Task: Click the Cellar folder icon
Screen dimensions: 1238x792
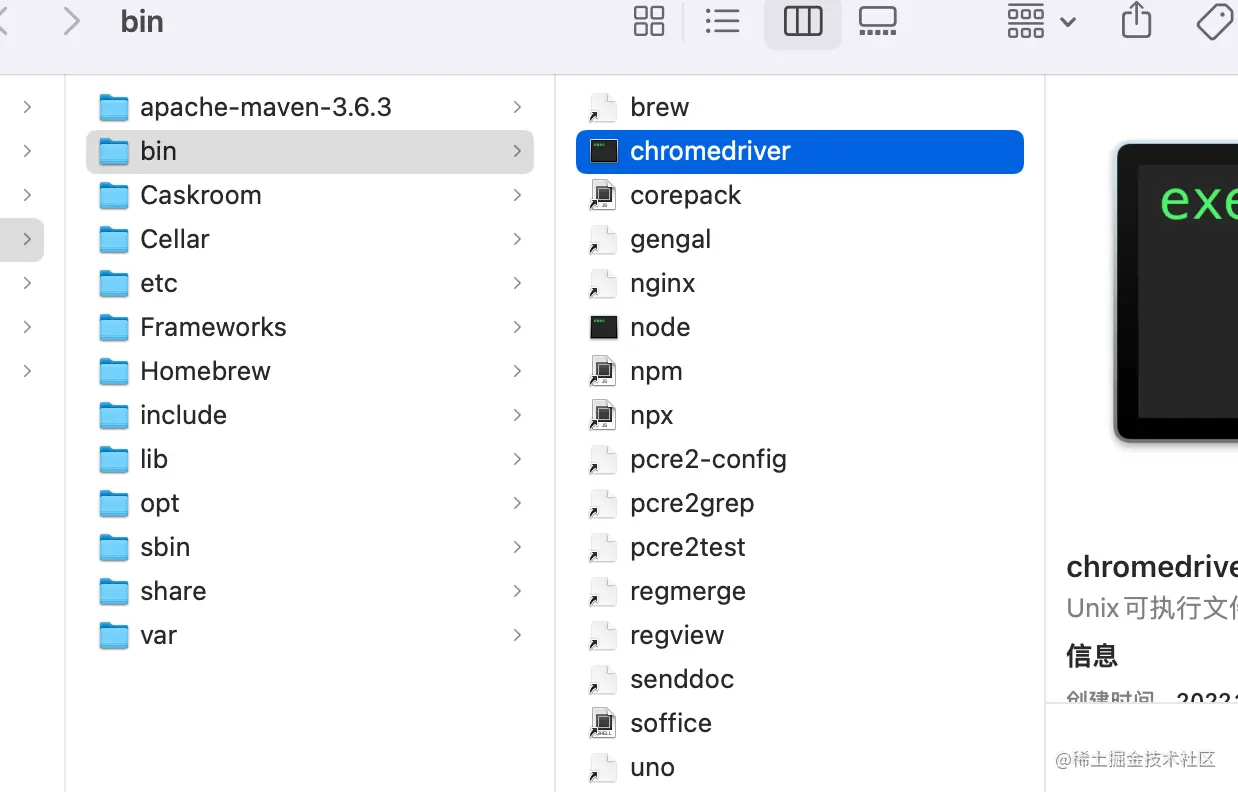Action: (x=114, y=239)
